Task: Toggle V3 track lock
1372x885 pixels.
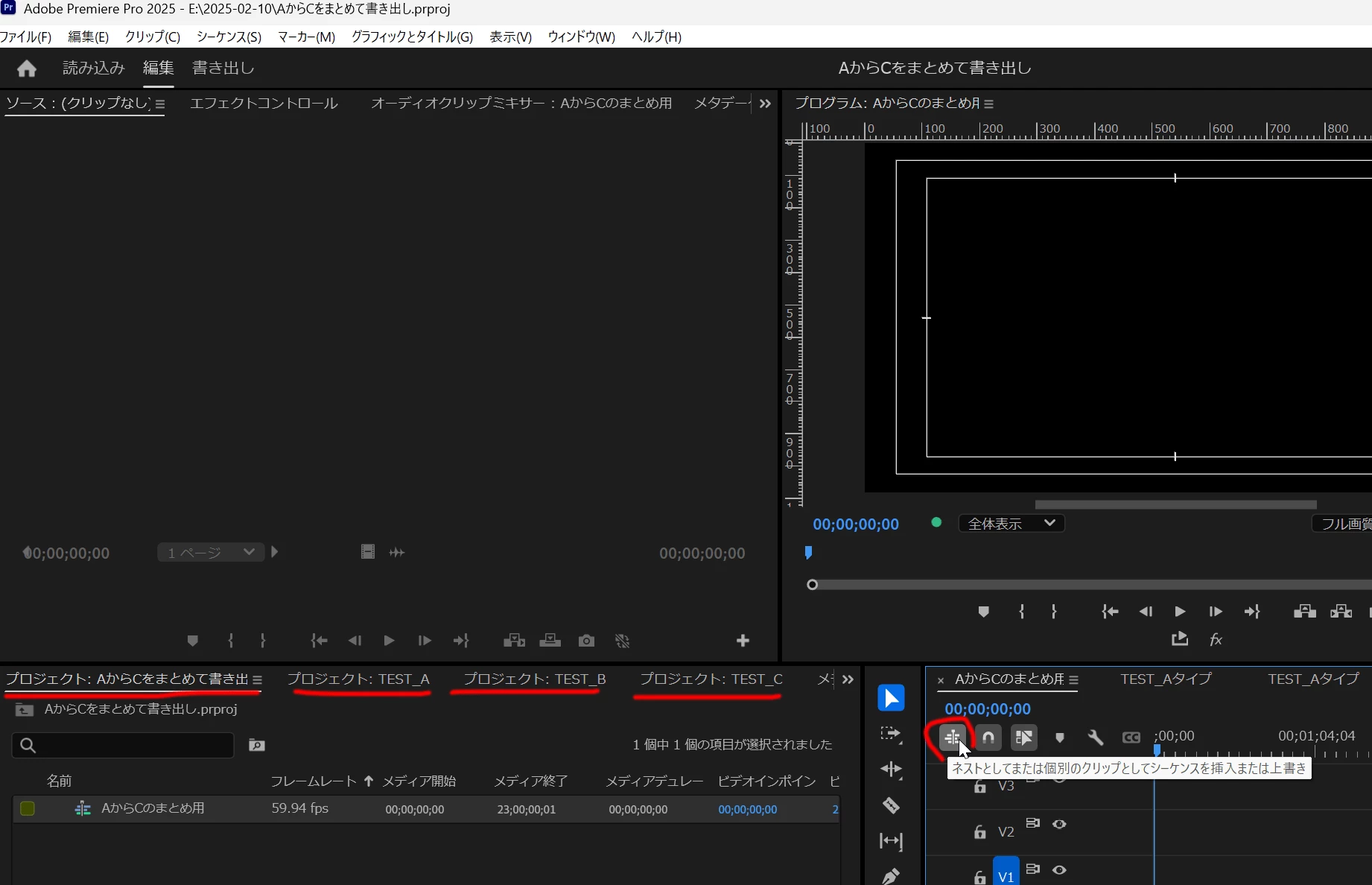Action: pos(980,786)
